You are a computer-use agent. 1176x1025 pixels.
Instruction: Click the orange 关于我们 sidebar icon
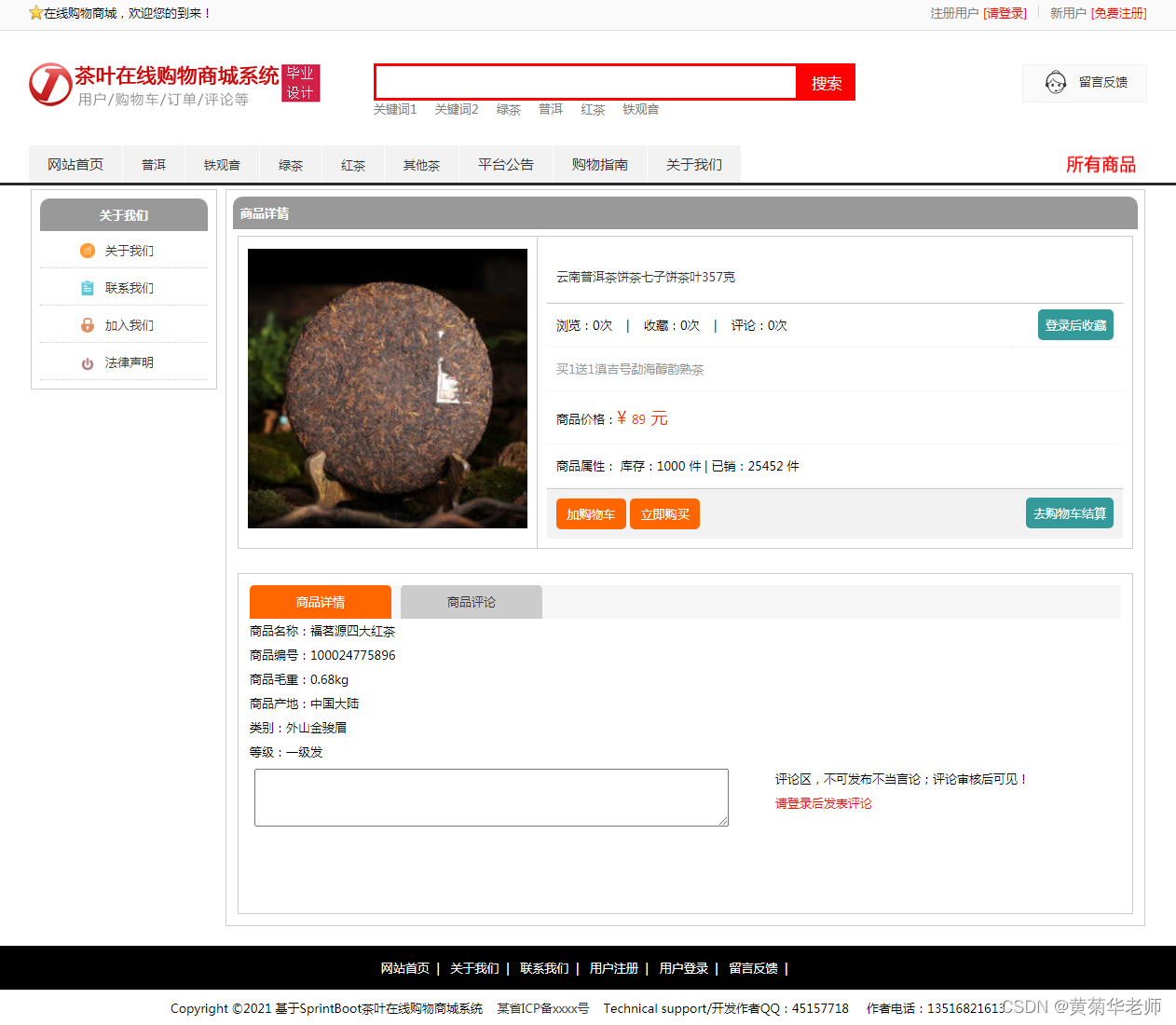pyautogui.click(x=88, y=251)
